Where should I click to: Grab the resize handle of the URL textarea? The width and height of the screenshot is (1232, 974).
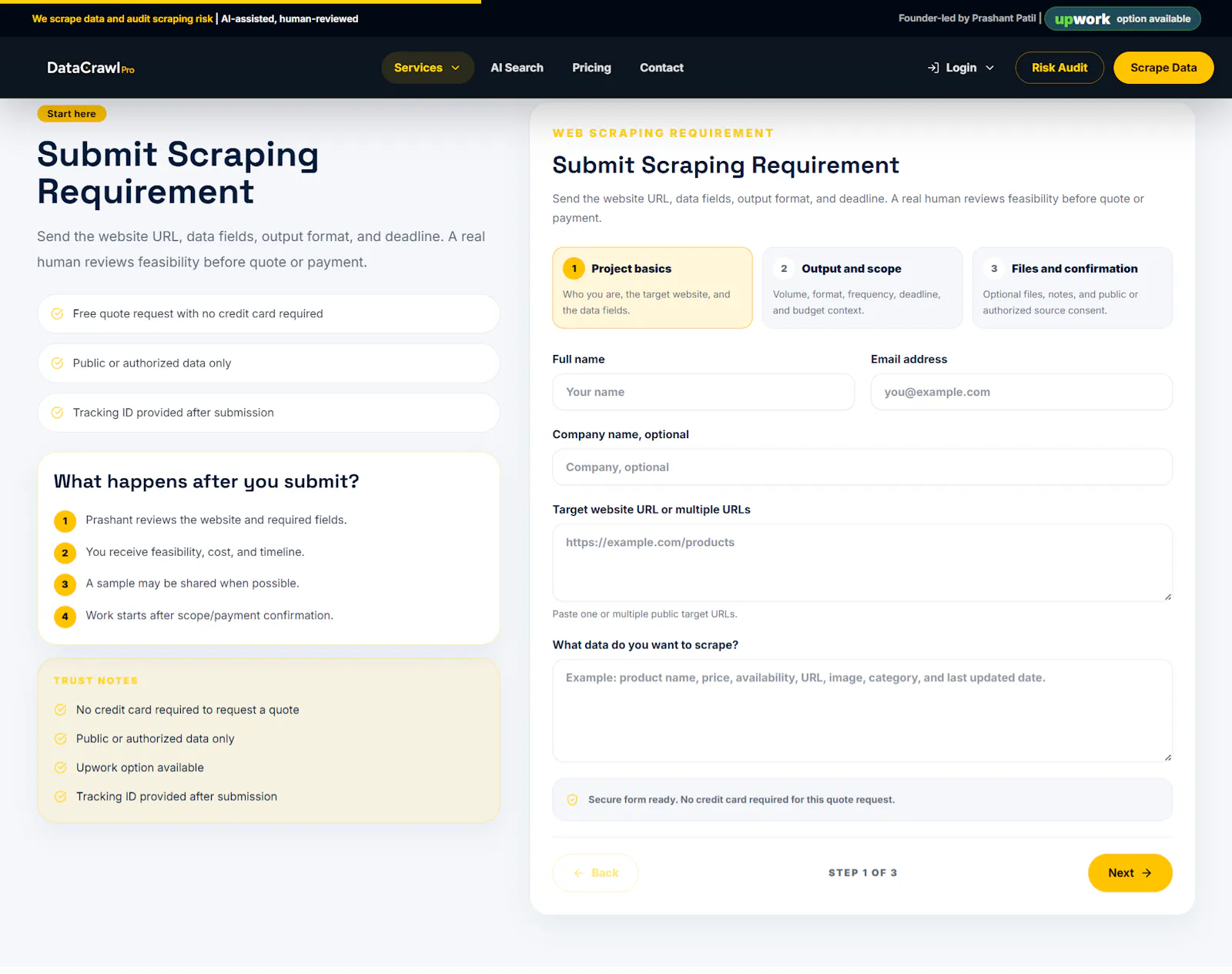pos(1167,597)
